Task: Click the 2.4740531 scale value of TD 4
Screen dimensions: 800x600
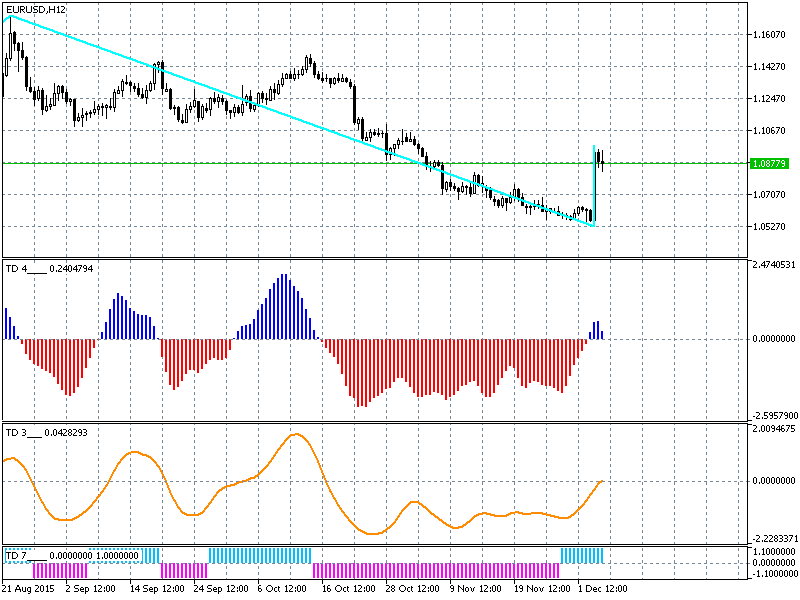Action: click(x=773, y=264)
